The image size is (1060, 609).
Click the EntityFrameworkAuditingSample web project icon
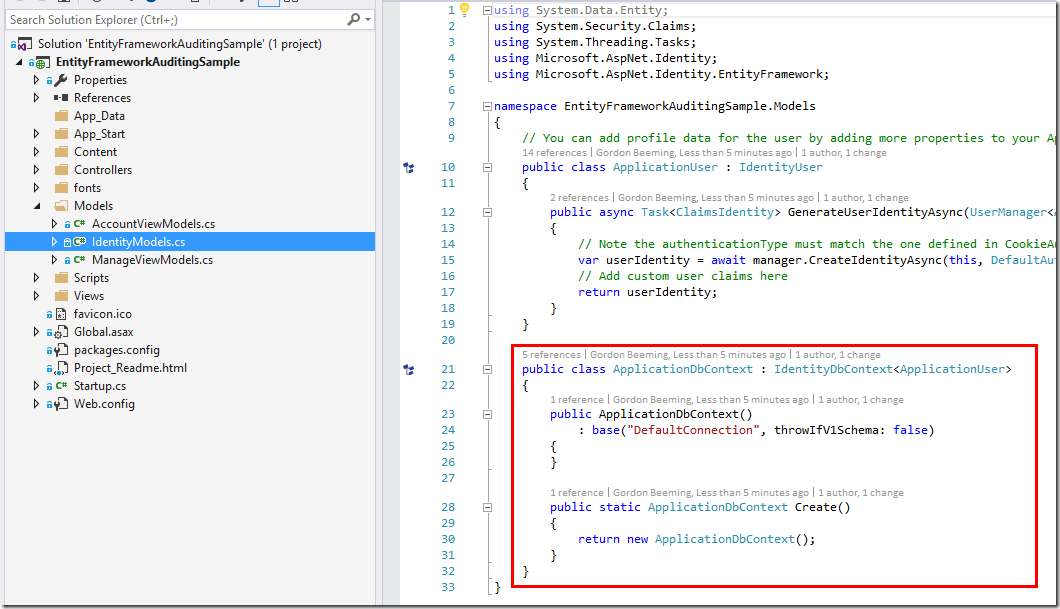tap(43, 62)
